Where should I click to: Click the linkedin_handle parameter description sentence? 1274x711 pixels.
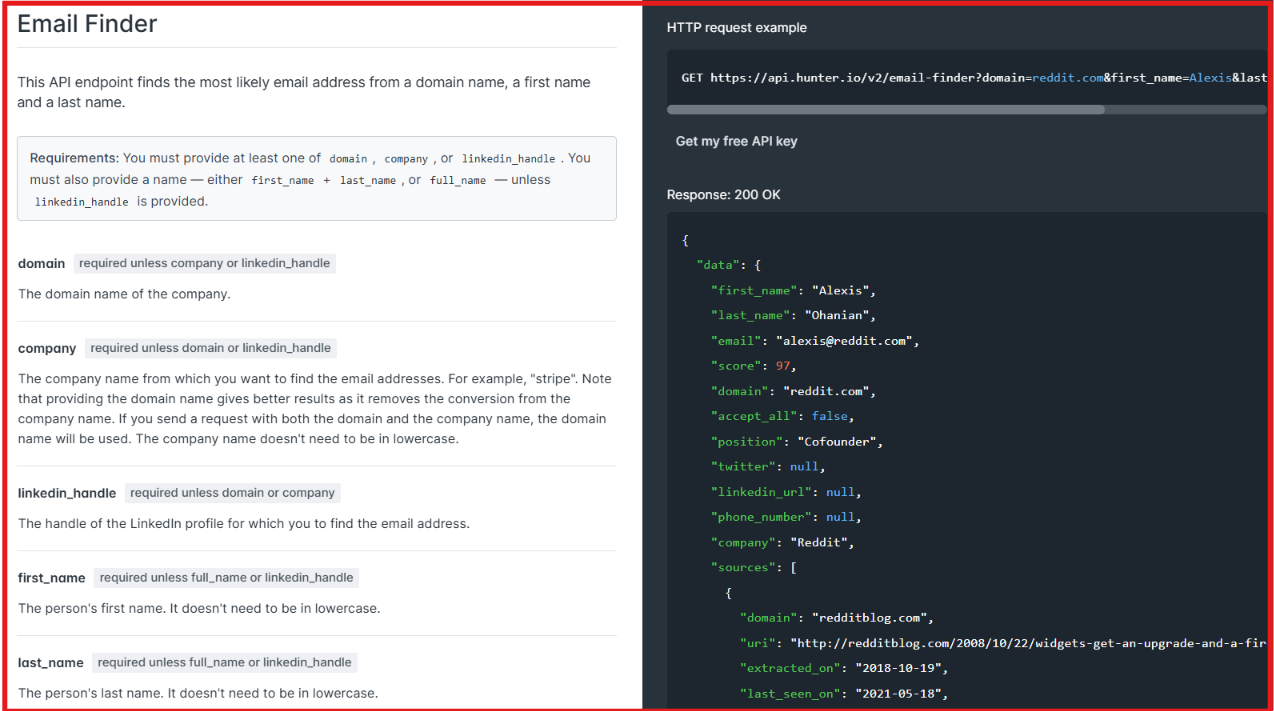243,523
